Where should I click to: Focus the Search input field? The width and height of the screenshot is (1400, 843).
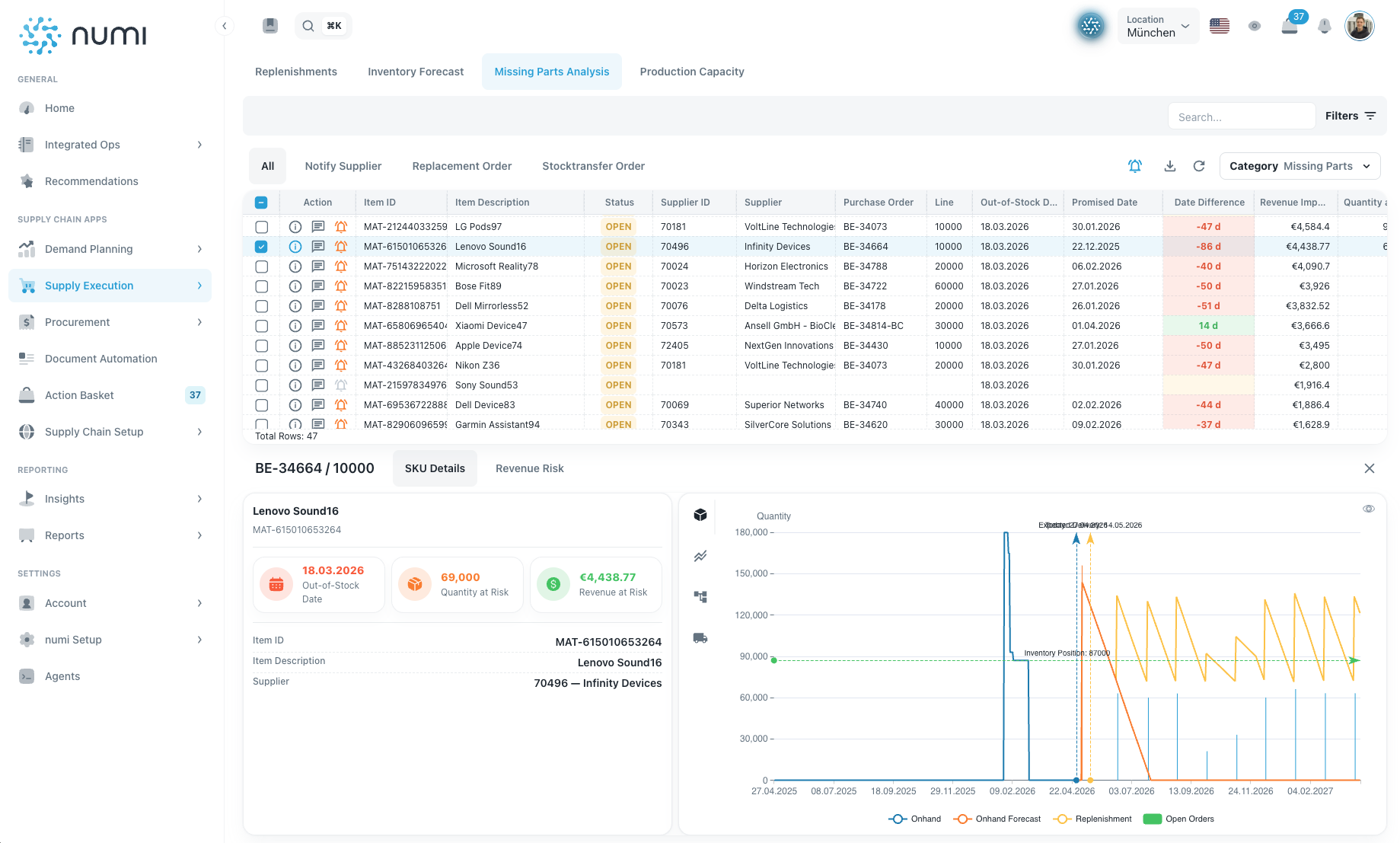[x=1242, y=117]
